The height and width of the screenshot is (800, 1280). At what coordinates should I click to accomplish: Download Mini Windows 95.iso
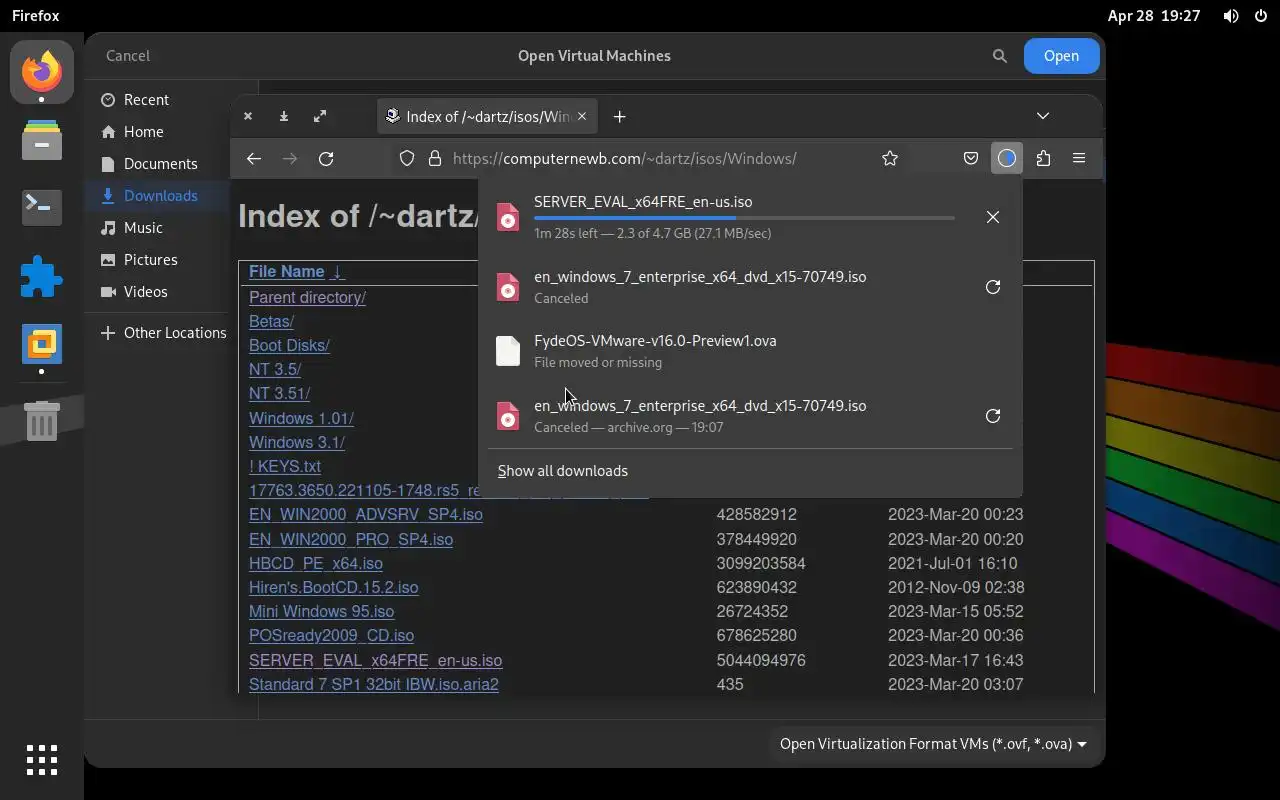321,611
